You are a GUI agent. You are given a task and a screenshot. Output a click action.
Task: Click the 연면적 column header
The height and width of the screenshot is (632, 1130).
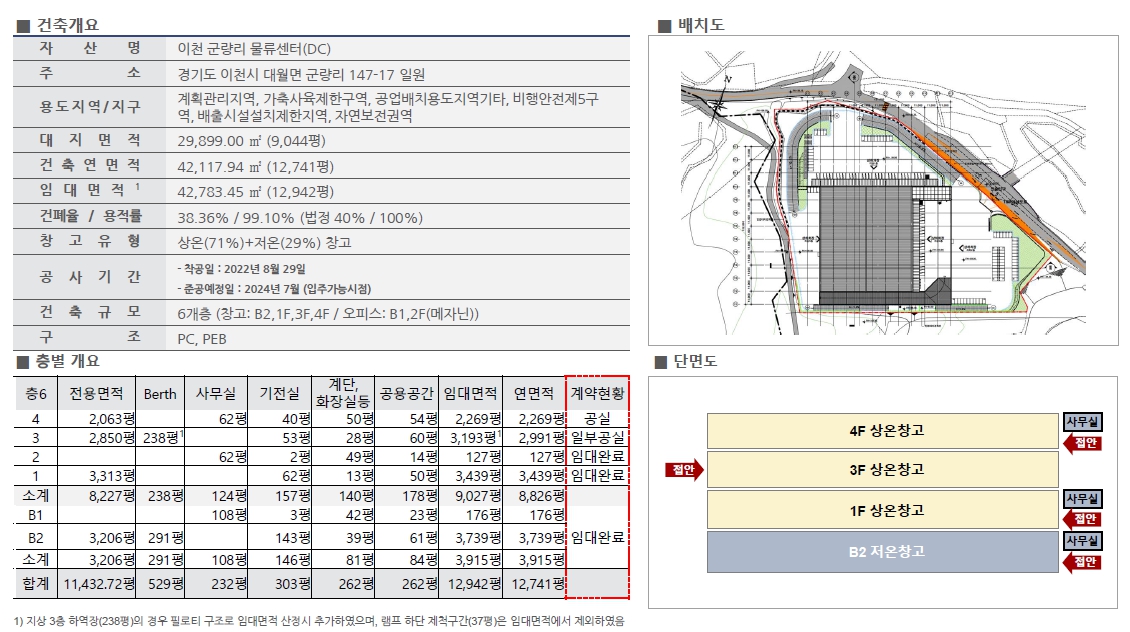click(534, 393)
